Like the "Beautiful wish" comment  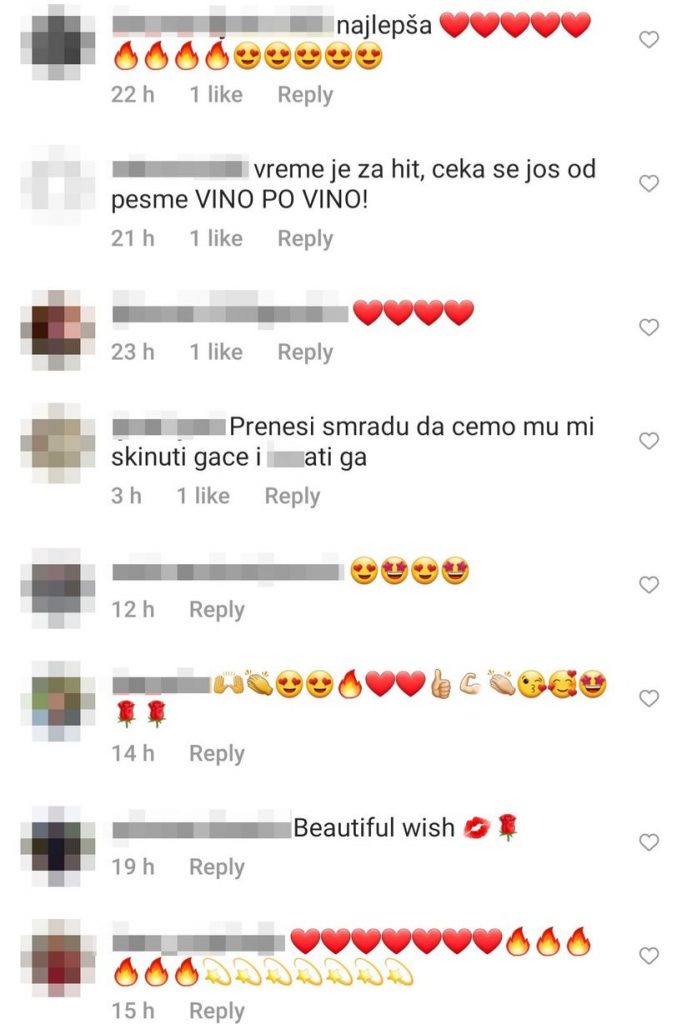tap(648, 842)
